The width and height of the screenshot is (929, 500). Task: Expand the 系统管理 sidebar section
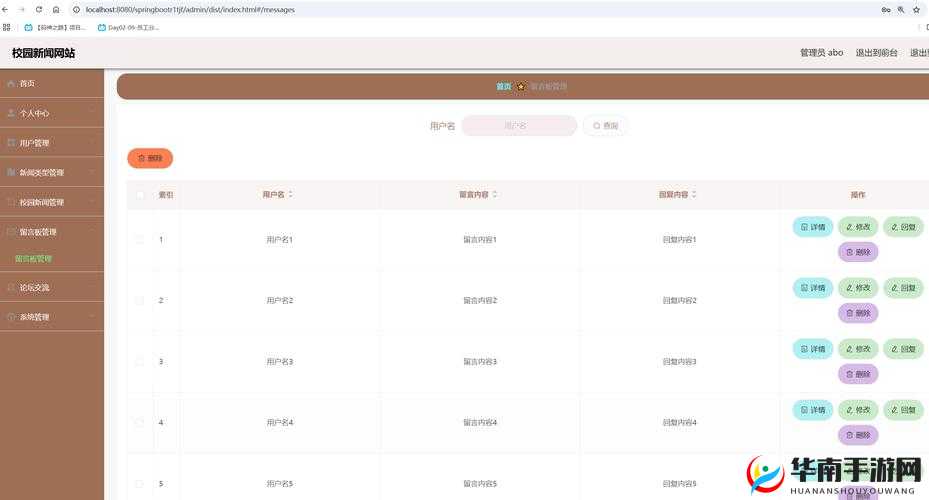pyautogui.click(x=52, y=317)
